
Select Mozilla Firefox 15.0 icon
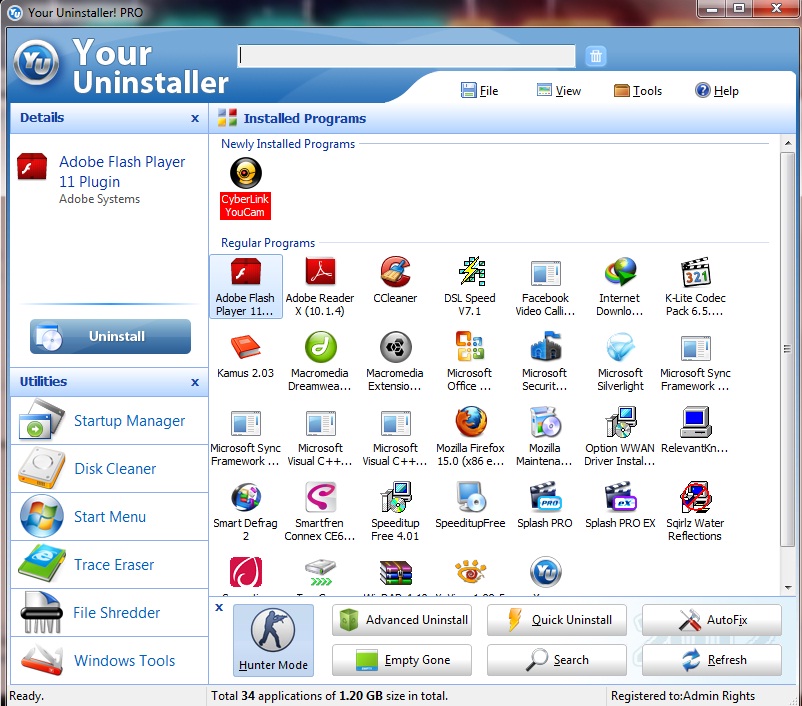click(x=471, y=422)
